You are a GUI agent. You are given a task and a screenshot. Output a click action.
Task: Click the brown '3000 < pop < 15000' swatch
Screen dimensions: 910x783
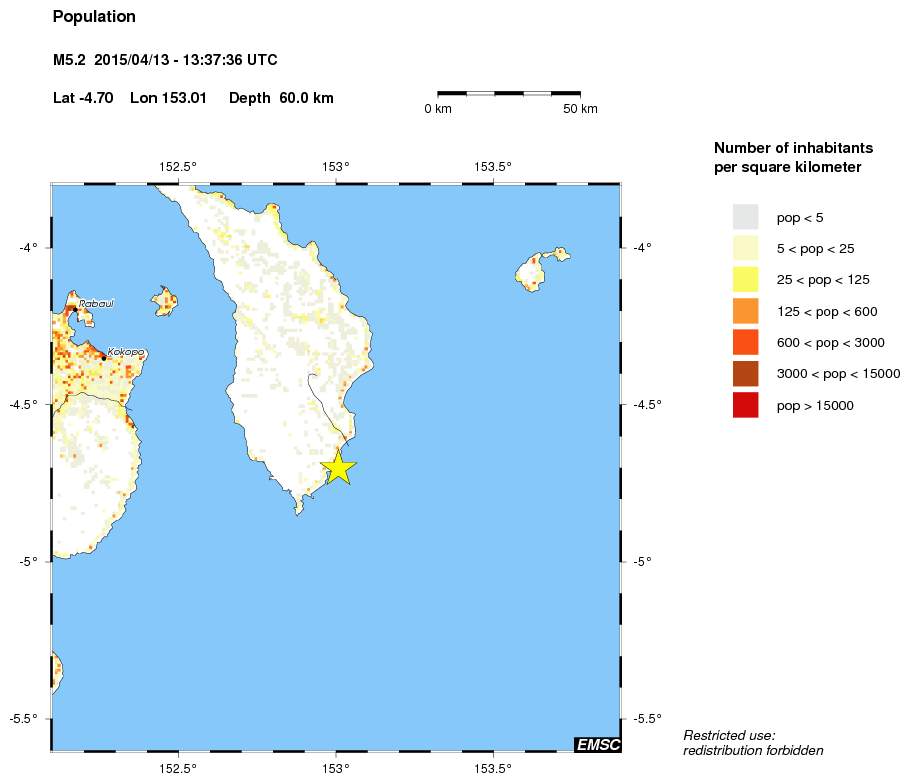(745, 374)
